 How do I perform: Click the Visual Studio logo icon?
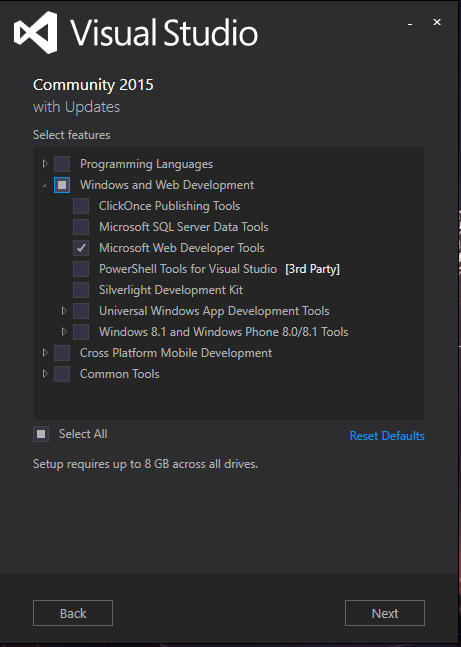tap(35, 32)
